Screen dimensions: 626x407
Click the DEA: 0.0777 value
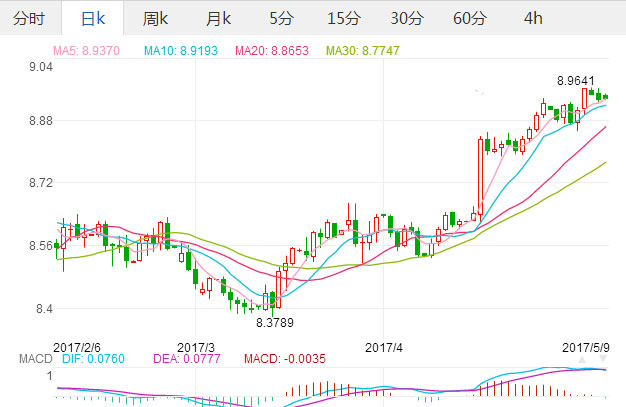(187, 359)
